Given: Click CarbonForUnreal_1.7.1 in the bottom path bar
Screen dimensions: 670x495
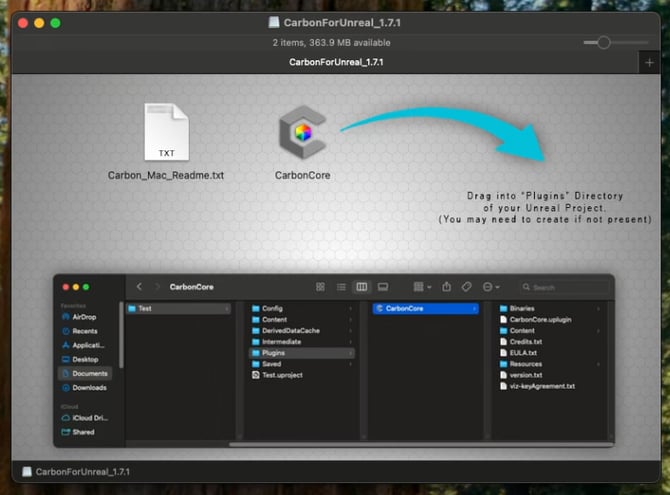Looking at the screenshot, I should click(76, 472).
